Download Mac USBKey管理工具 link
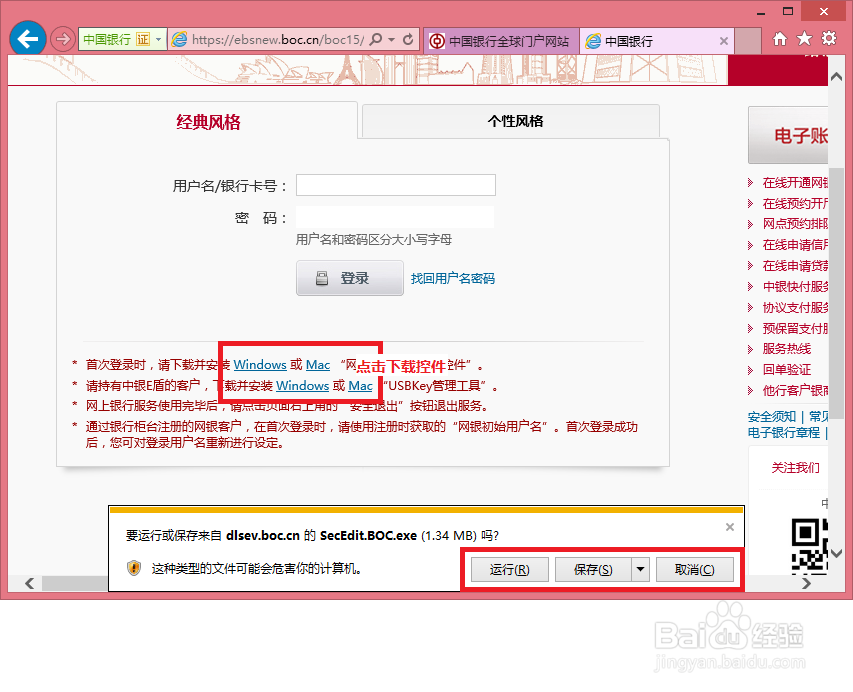The width and height of the screenshot is (853, 692). [360, 386]
